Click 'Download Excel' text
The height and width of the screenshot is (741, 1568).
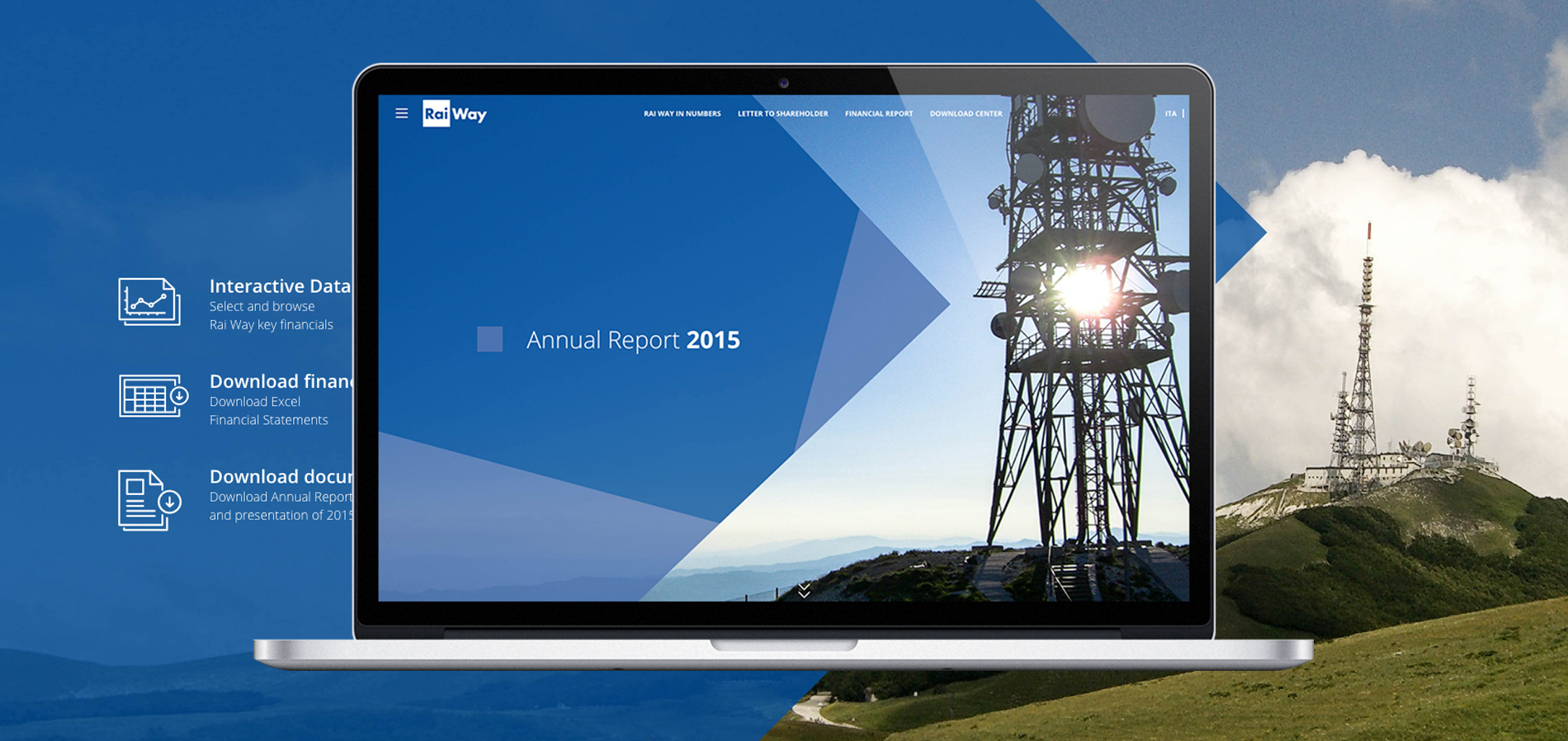pyautogui.click(x=254, y=401)
